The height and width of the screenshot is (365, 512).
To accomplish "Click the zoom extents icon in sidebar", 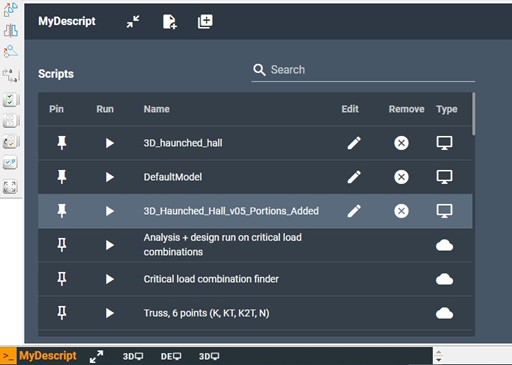I will tap(10, 187).
